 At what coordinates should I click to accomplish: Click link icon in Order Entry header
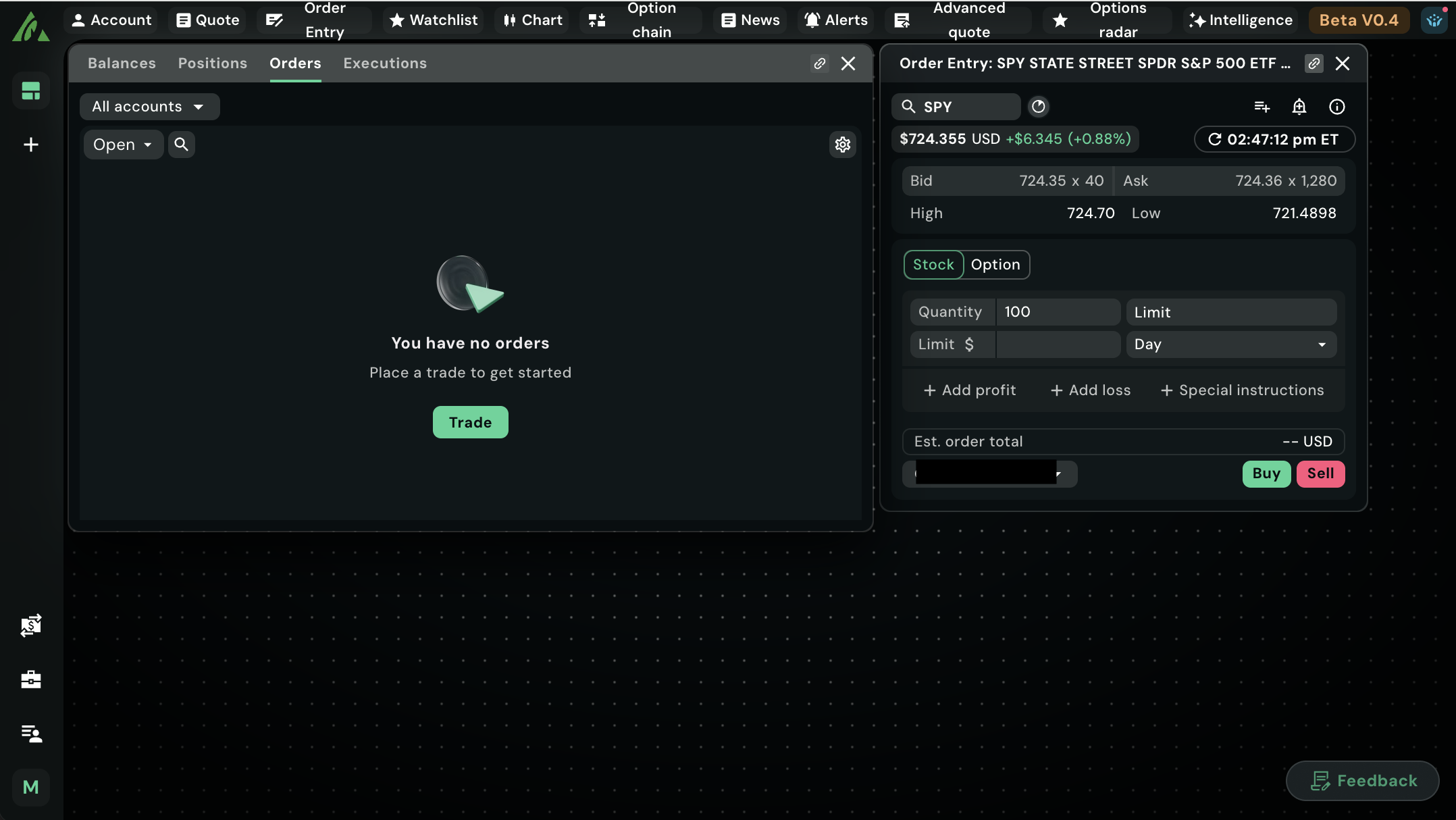click(1314, 63)
